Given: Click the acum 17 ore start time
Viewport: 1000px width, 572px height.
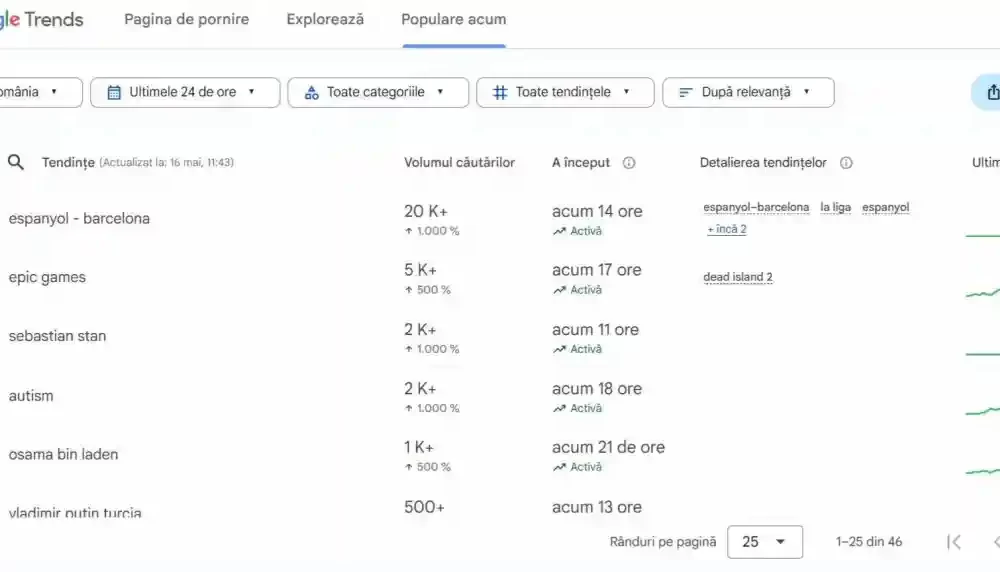Looking at the screenshot, I should click(596, 270).
